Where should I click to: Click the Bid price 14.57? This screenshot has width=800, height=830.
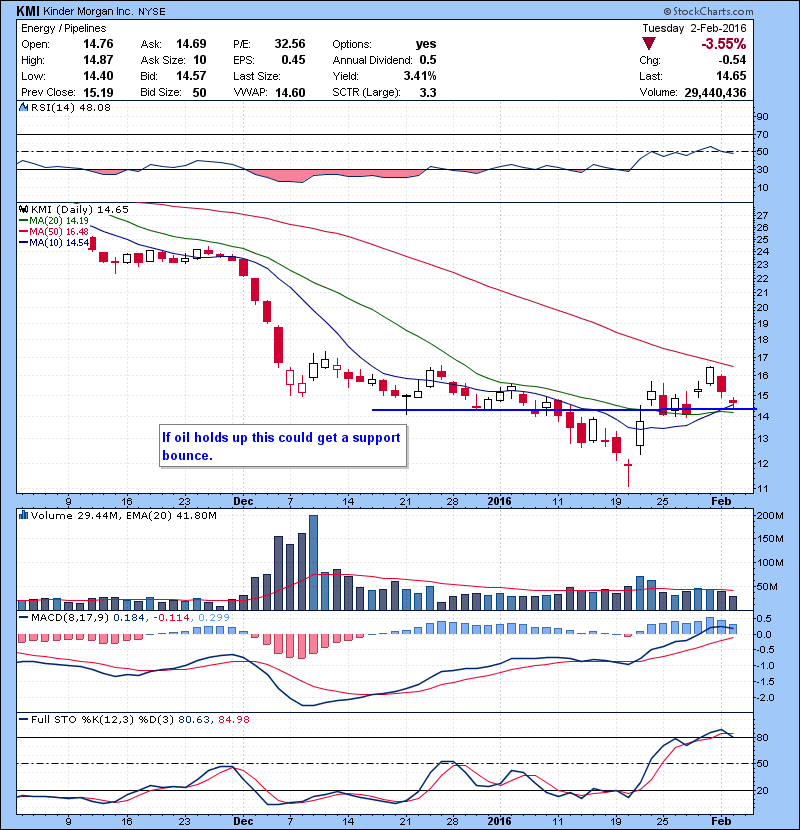[191, 76]
